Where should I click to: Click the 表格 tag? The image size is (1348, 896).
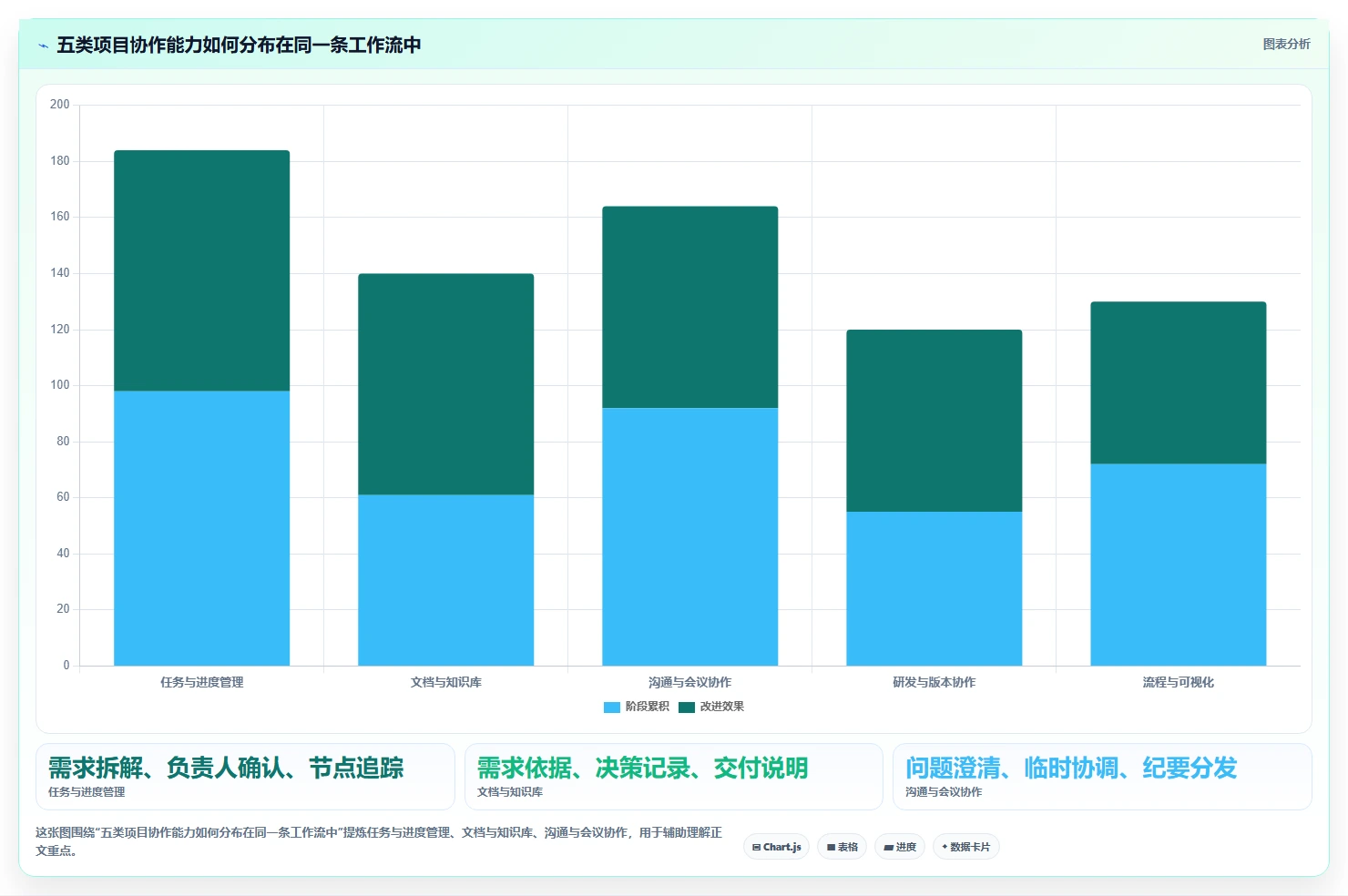click(842, 847)
